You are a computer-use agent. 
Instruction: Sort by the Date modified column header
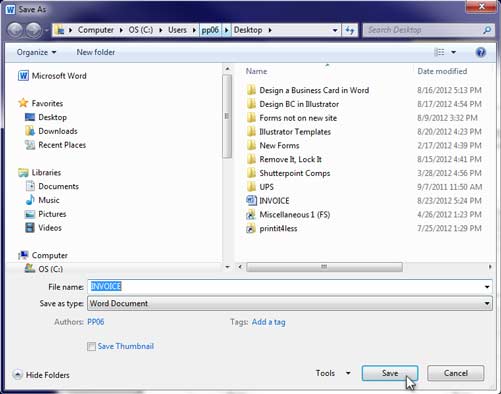(442, 71)
